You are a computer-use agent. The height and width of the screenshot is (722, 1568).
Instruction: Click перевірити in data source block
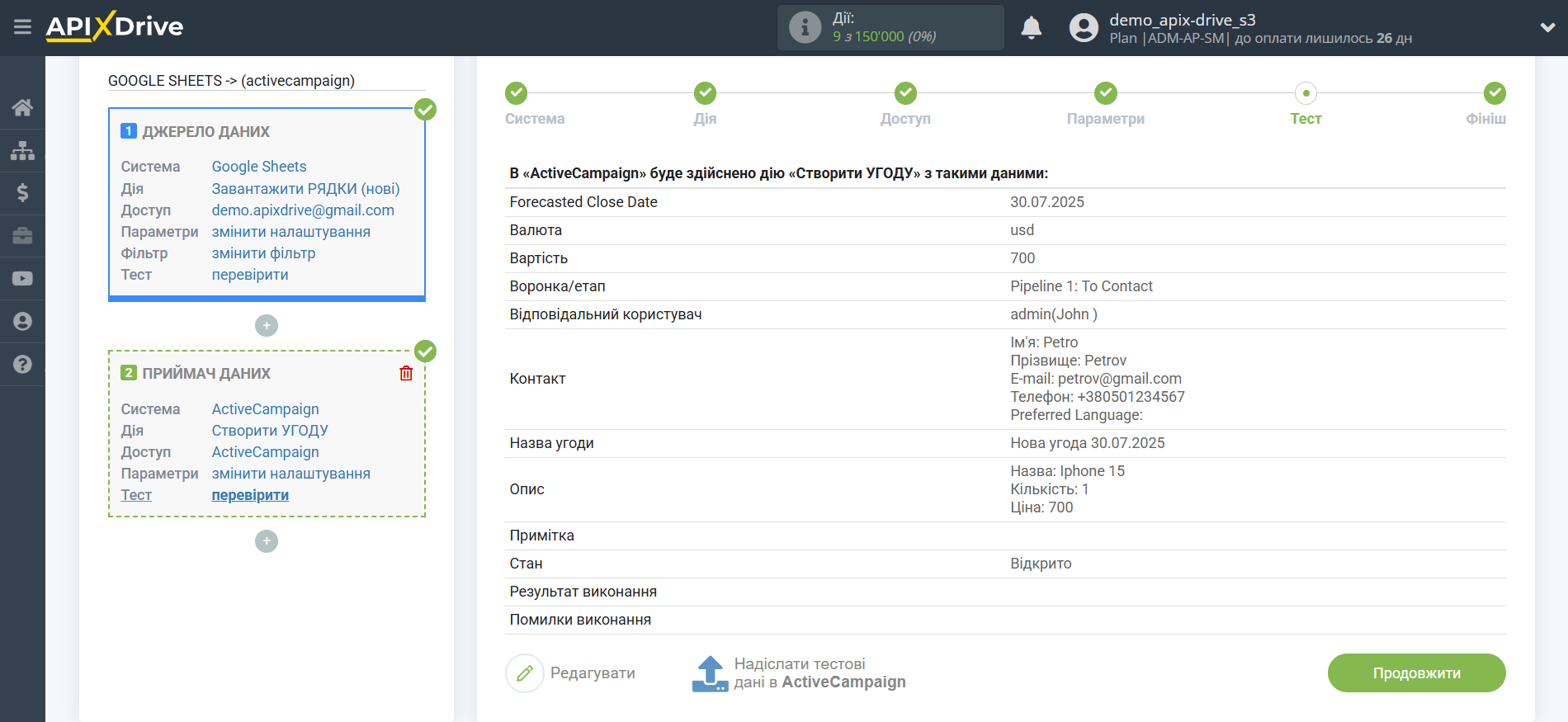click(250, 275)
